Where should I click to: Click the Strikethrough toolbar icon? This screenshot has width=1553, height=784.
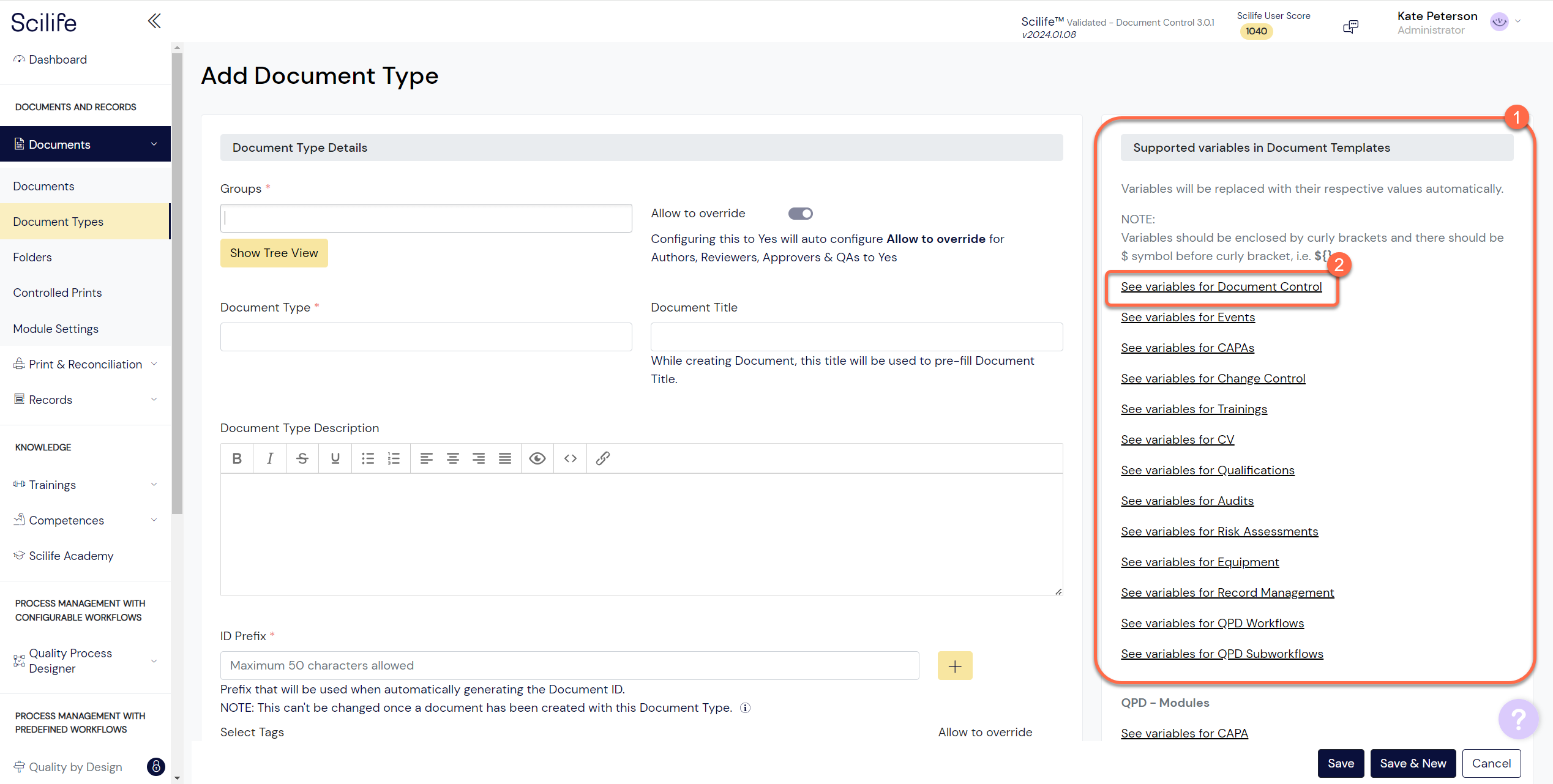point(302,458)
